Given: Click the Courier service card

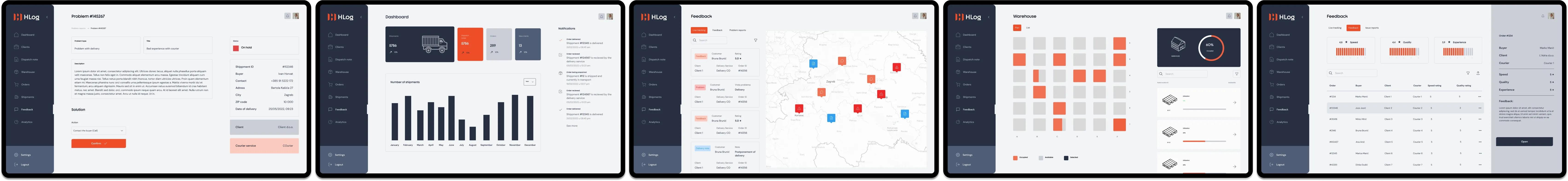Looking at the screenshot, I should pyautogui.click(x=264, y=146).
